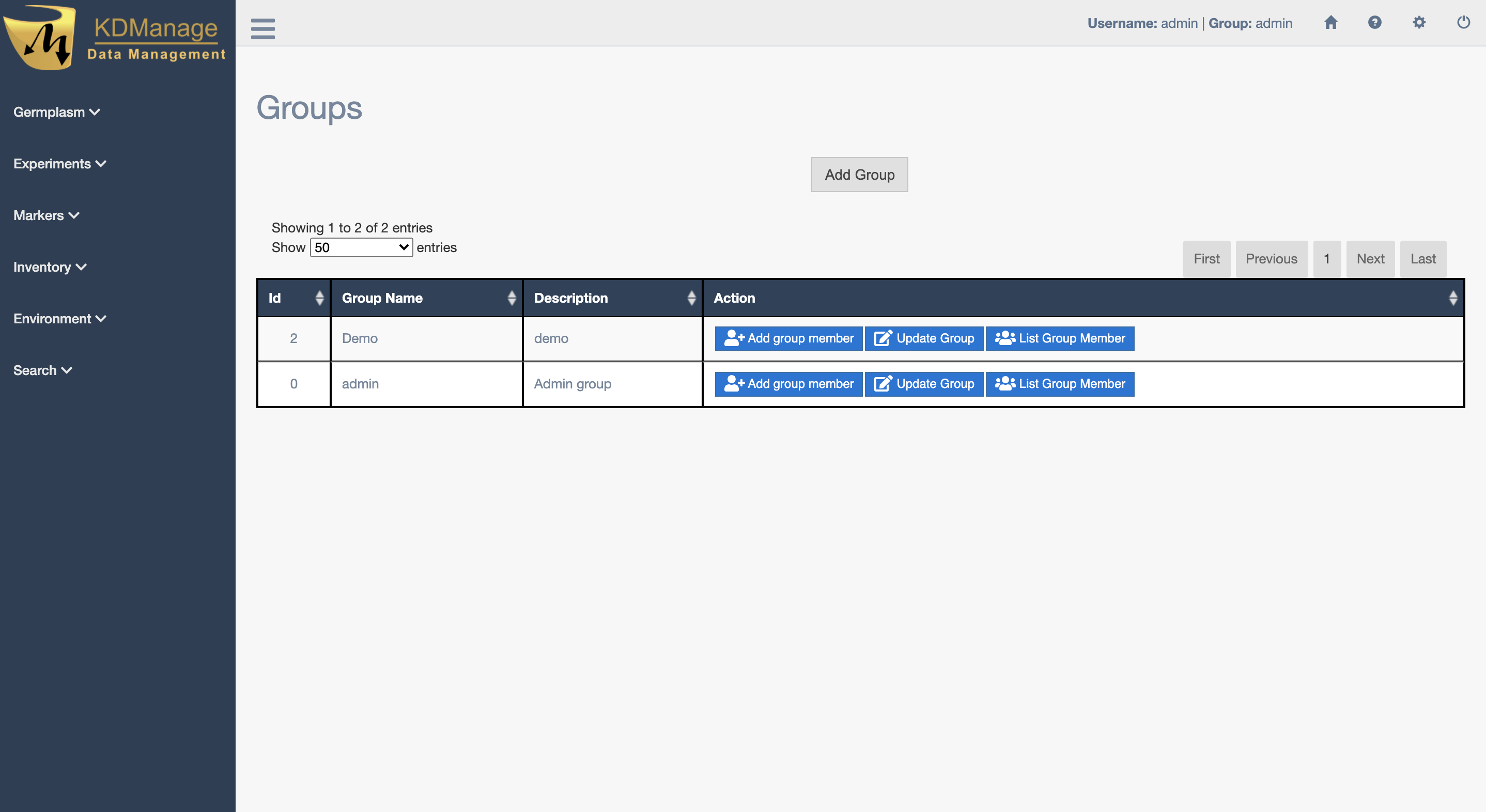Update Group for admin row
Image resolution: width=1486 pixels, height=812 pixels.
(x=923, y=384)
